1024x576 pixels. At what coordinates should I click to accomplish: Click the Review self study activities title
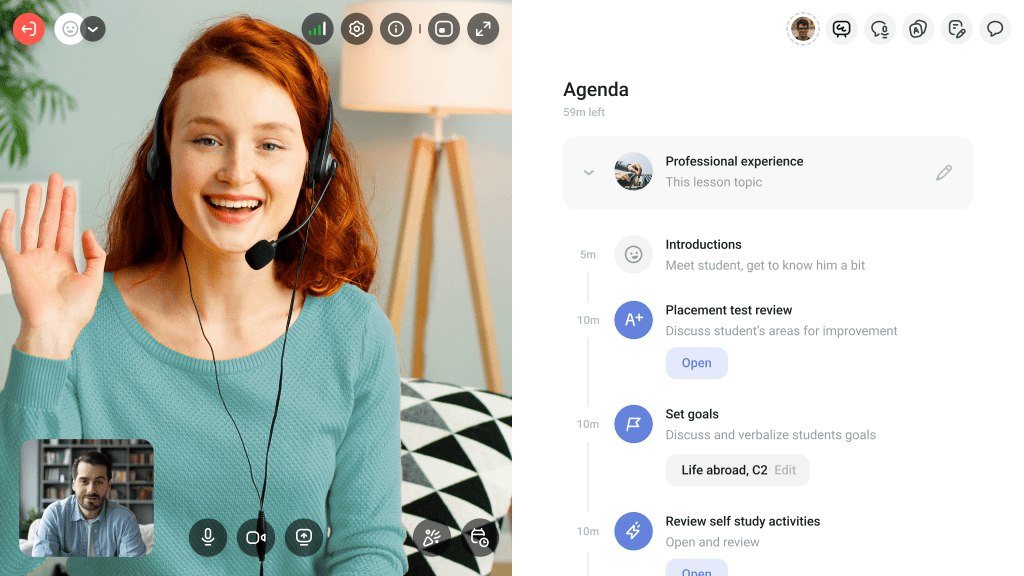[x=743, y=521]
